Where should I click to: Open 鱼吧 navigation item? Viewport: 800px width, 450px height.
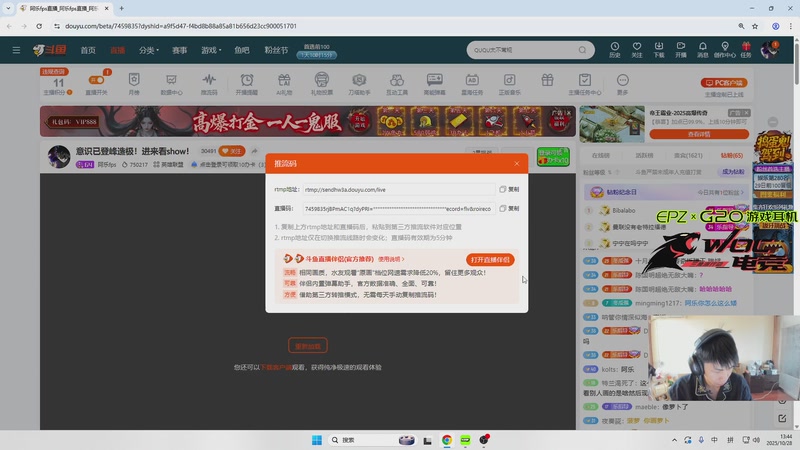pos(242,50)
